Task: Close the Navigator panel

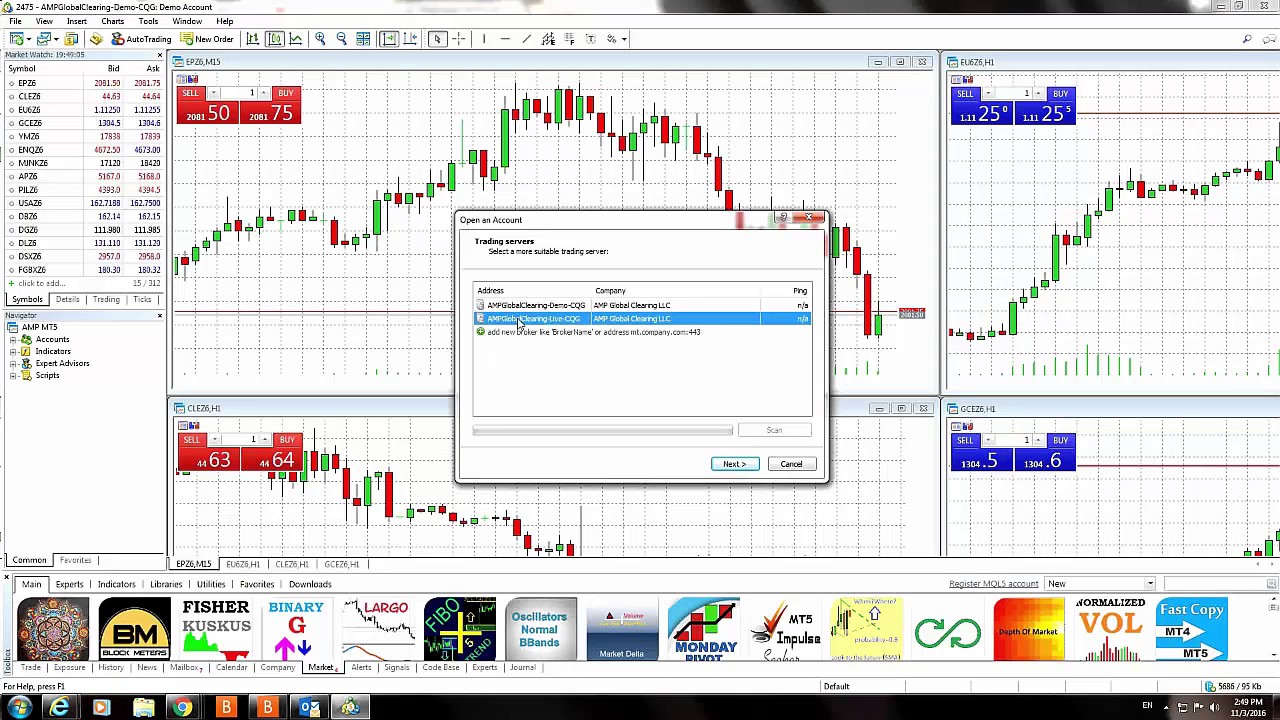Action: [159, 316]
